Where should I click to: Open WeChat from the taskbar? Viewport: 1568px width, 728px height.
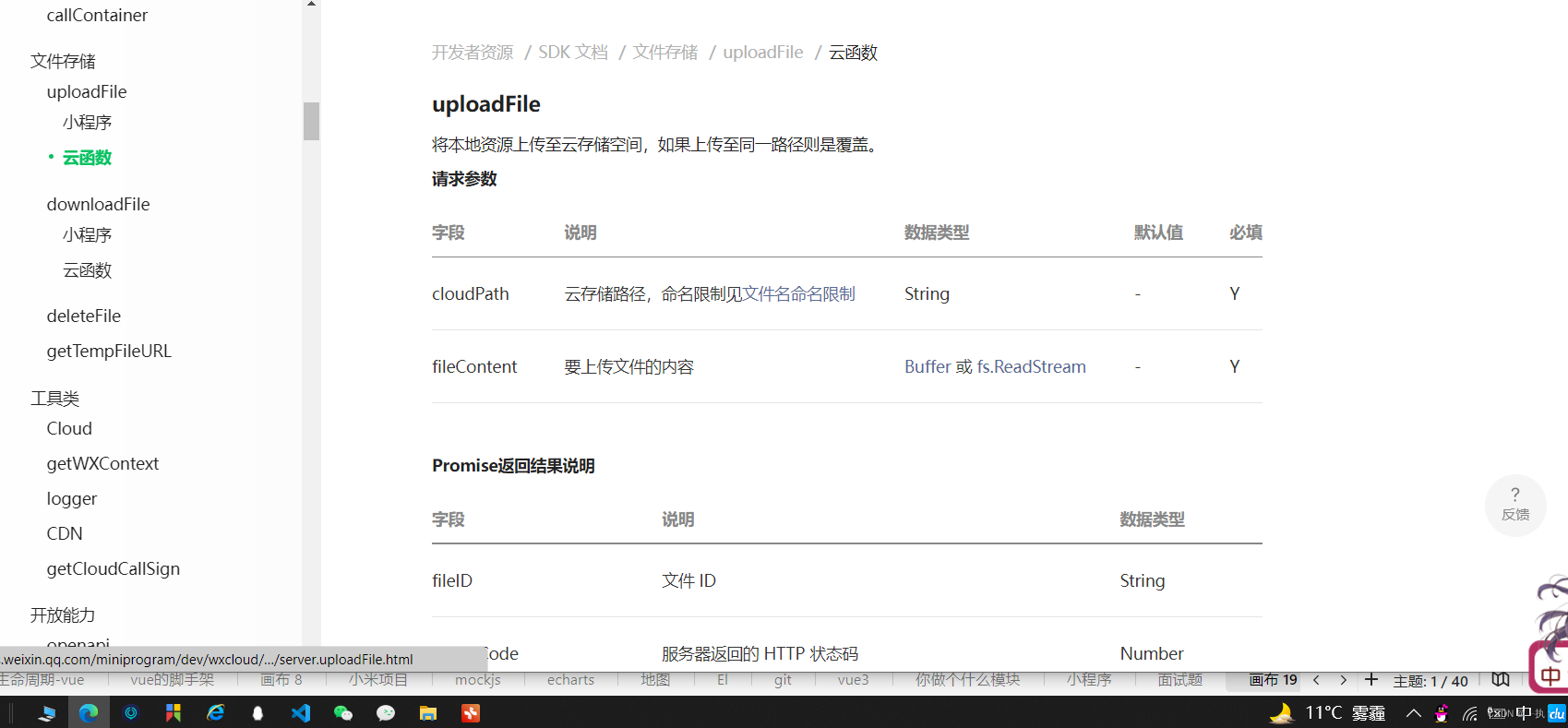[x=343, y=712]
